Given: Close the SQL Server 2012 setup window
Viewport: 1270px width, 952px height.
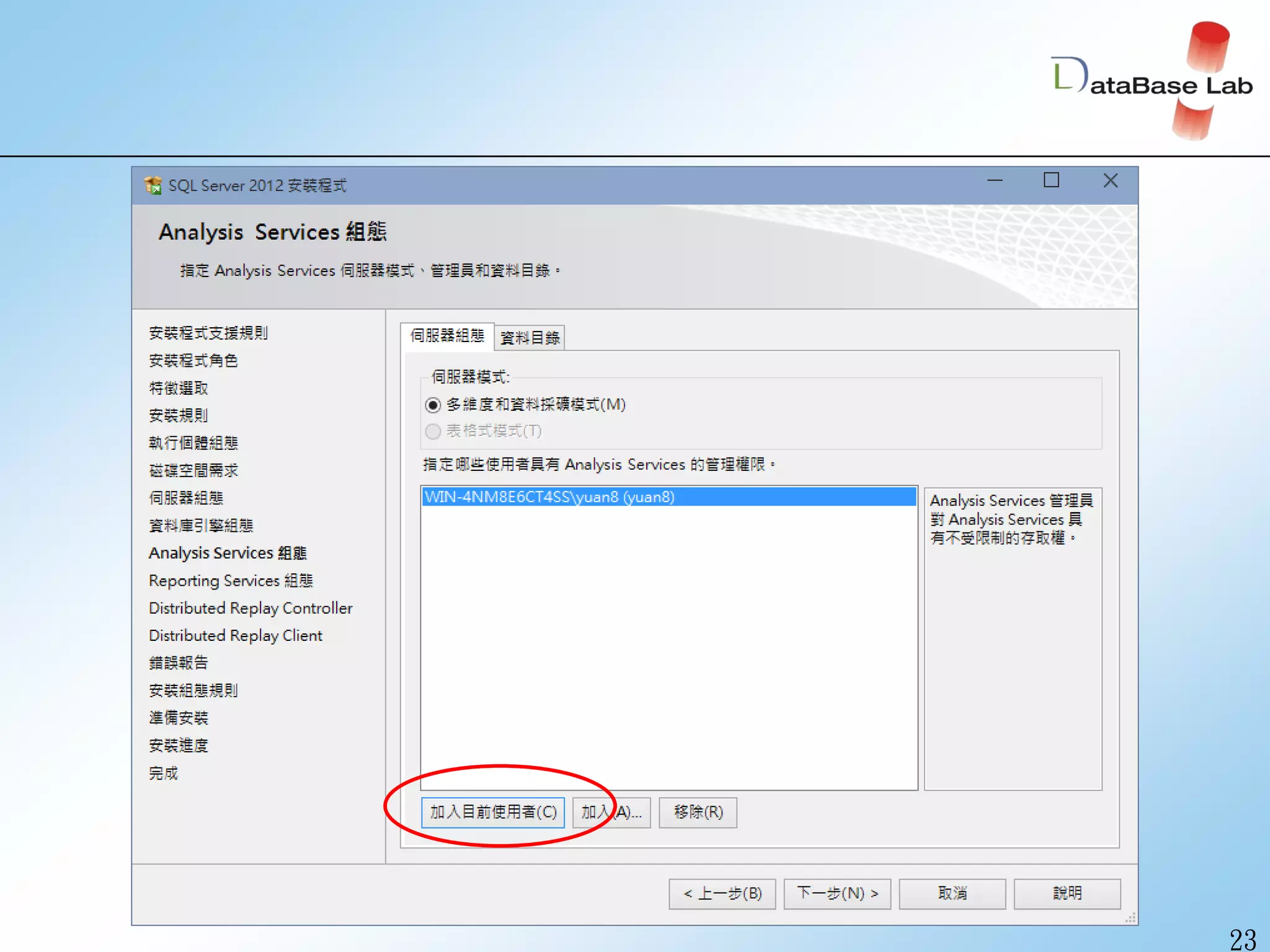Looking at the screenshot, I should point(1110,181).
